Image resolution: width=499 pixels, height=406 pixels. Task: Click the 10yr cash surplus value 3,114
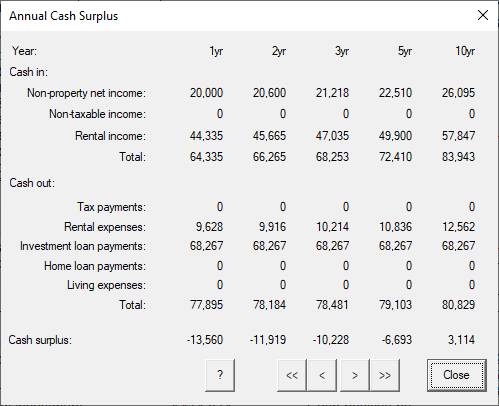461,340
